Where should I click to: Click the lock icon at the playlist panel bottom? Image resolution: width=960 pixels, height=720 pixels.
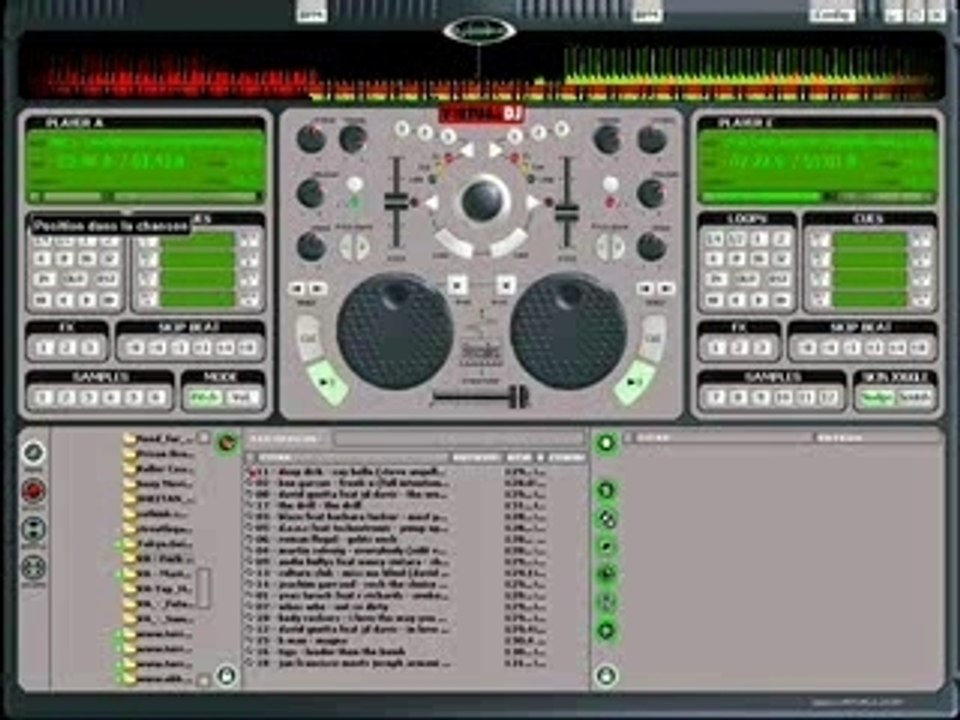coord(606,675)
